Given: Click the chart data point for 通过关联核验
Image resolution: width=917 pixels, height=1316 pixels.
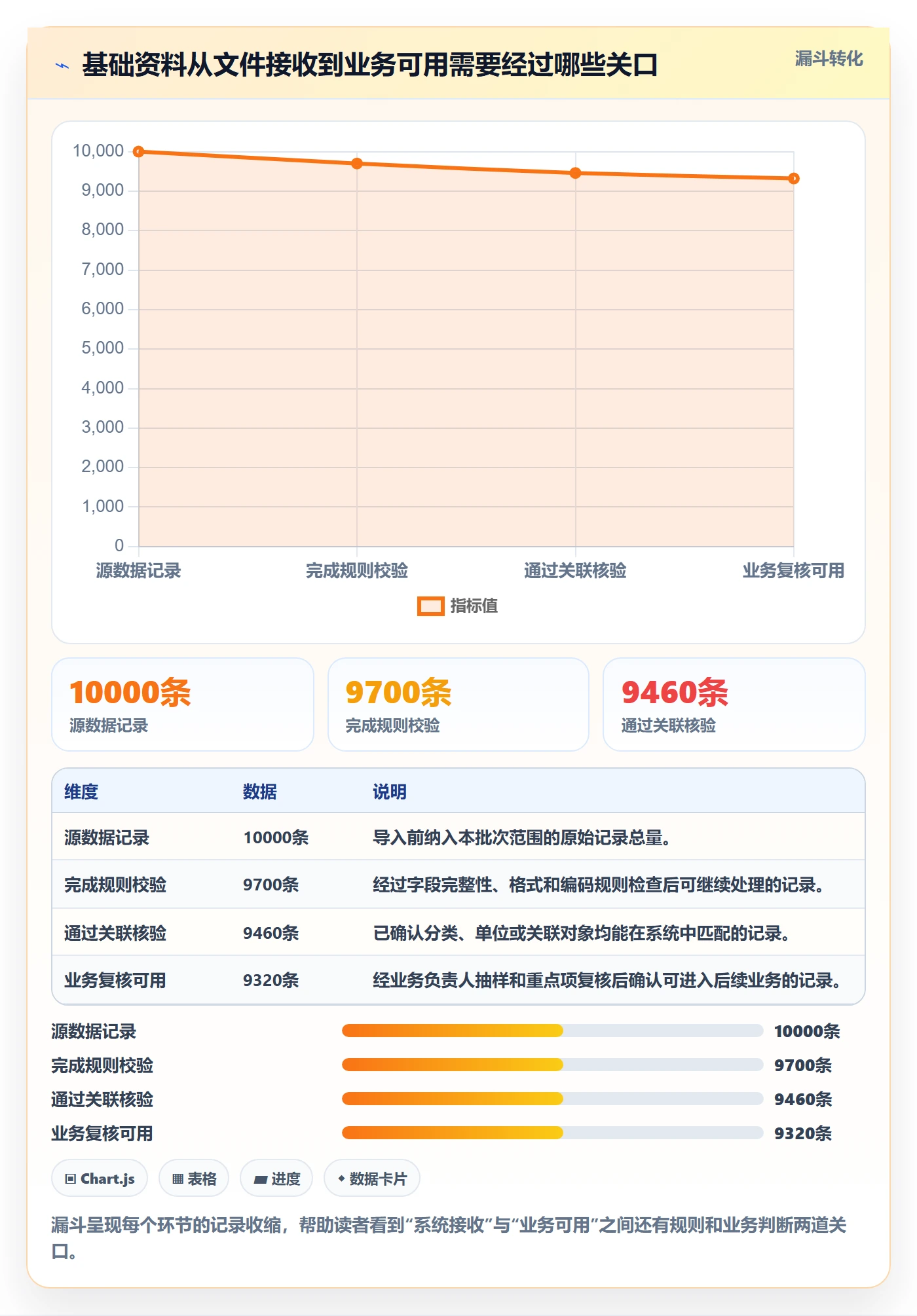Looking at the screenshot, I should 575,173.
